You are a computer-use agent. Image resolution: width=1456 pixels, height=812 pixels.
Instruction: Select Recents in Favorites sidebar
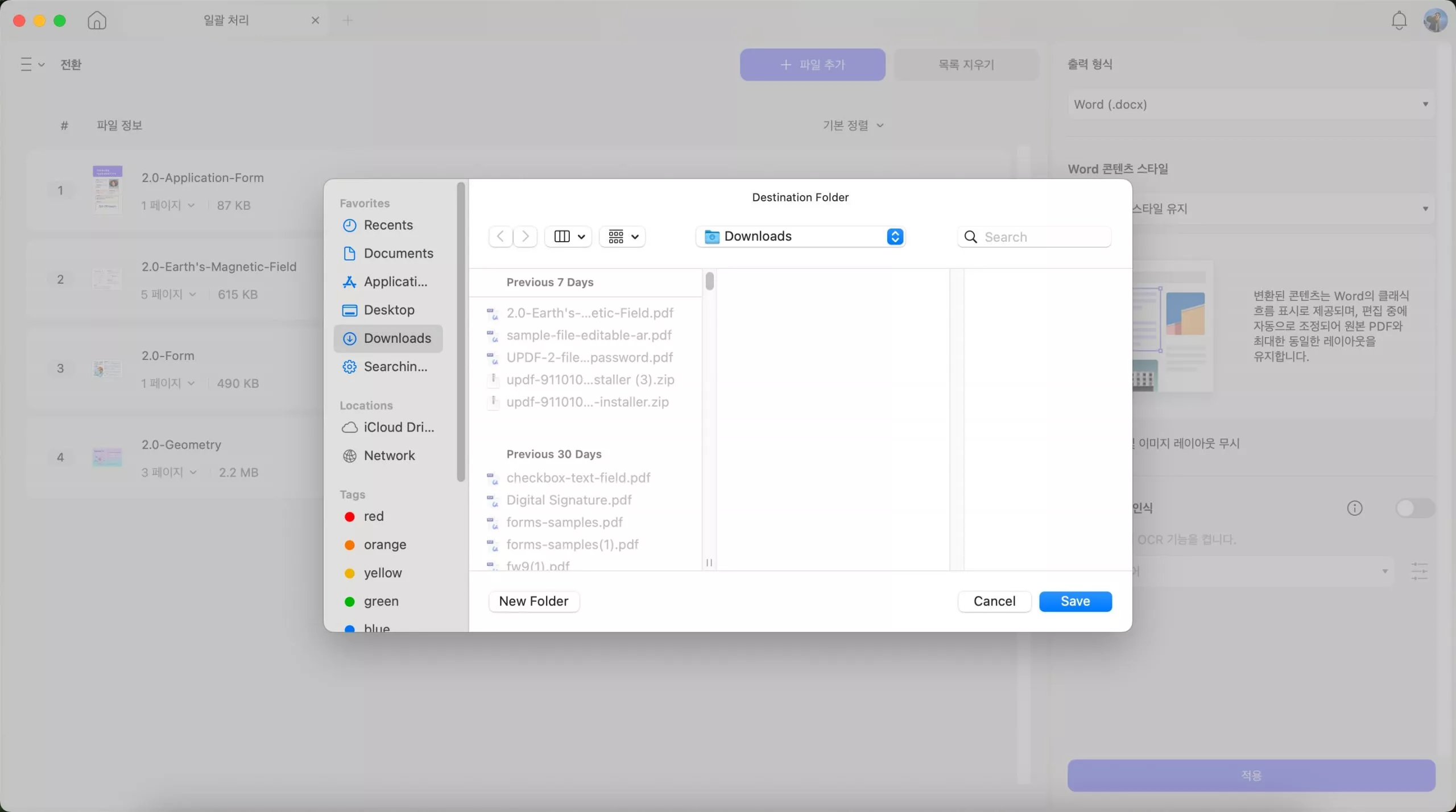pos(388,225)
